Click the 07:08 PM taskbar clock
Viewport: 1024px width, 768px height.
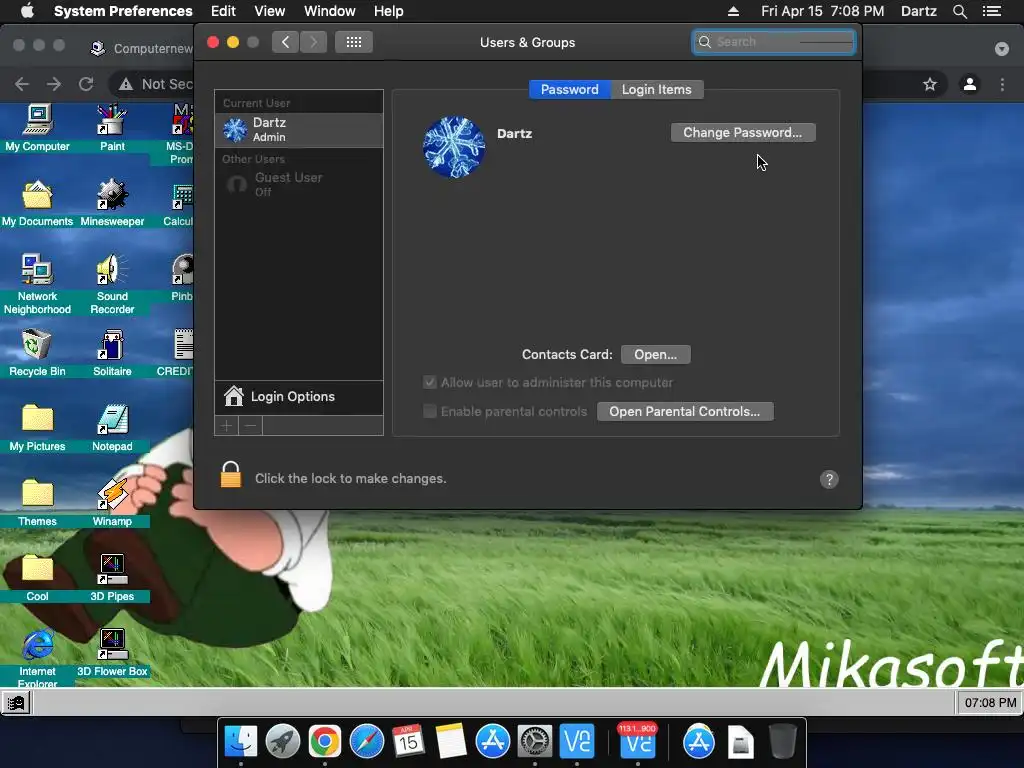coord(990,703)
